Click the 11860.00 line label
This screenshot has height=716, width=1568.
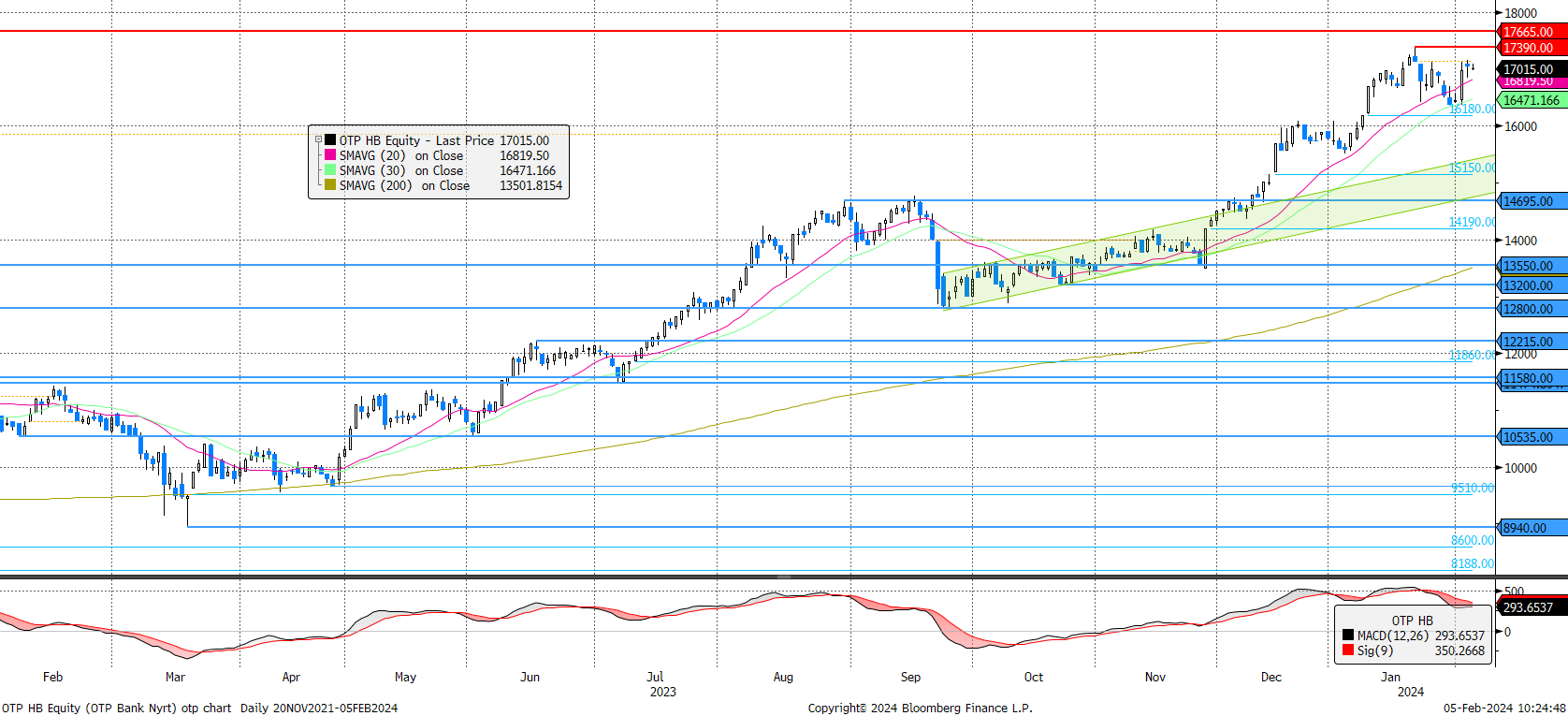[x=1472, y=355]
